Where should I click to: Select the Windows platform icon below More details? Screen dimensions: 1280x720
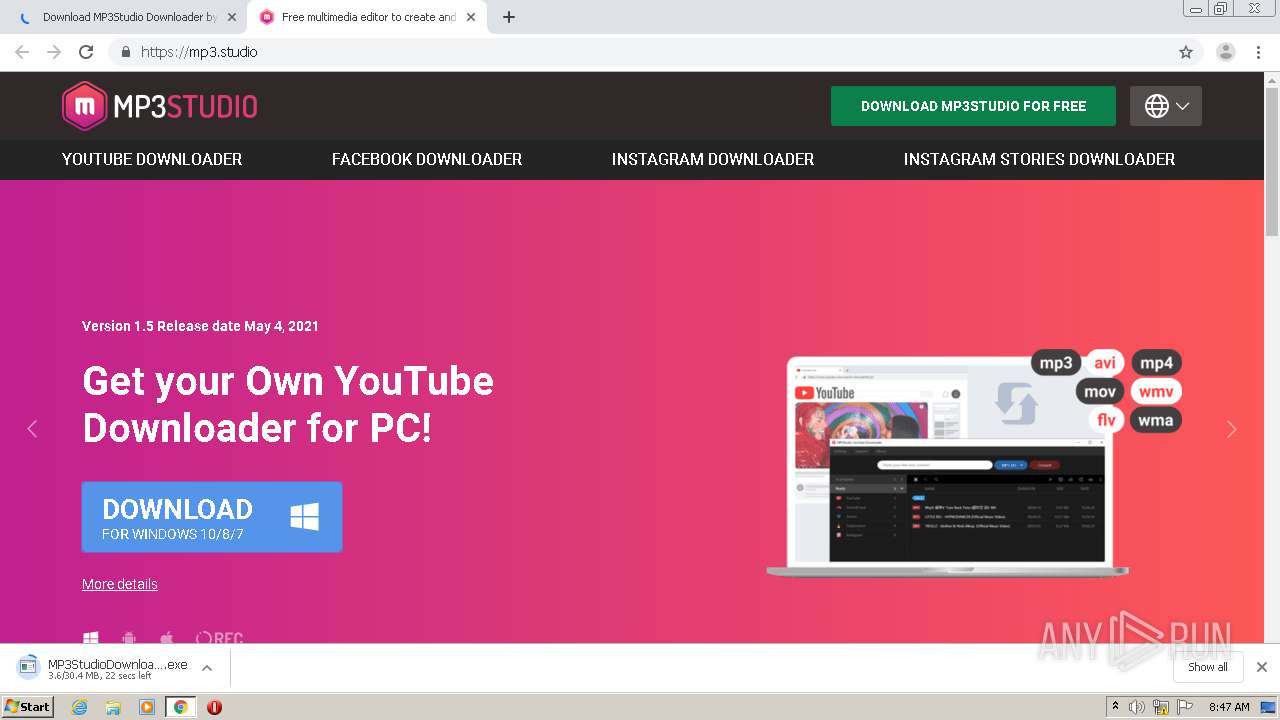pyautogui.click(x=91, y=637)
